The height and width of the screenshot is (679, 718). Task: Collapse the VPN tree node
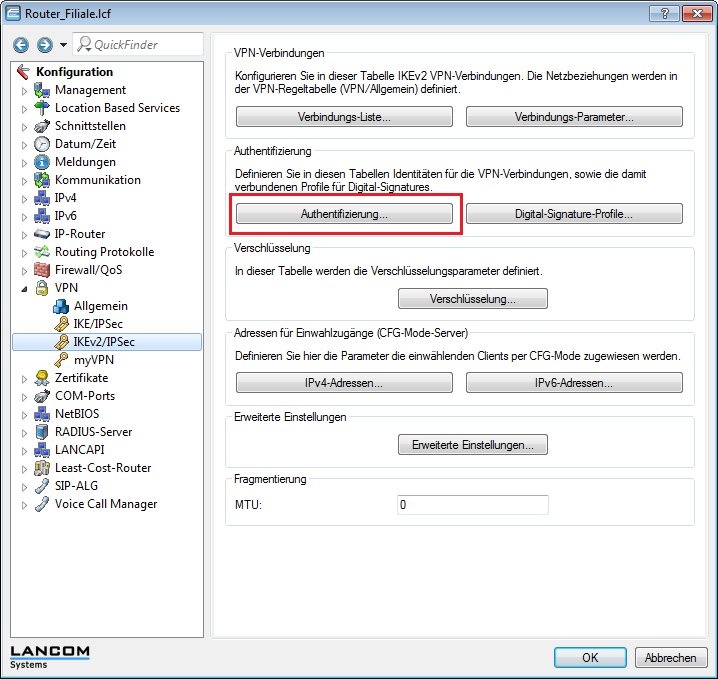click(25, 288)
